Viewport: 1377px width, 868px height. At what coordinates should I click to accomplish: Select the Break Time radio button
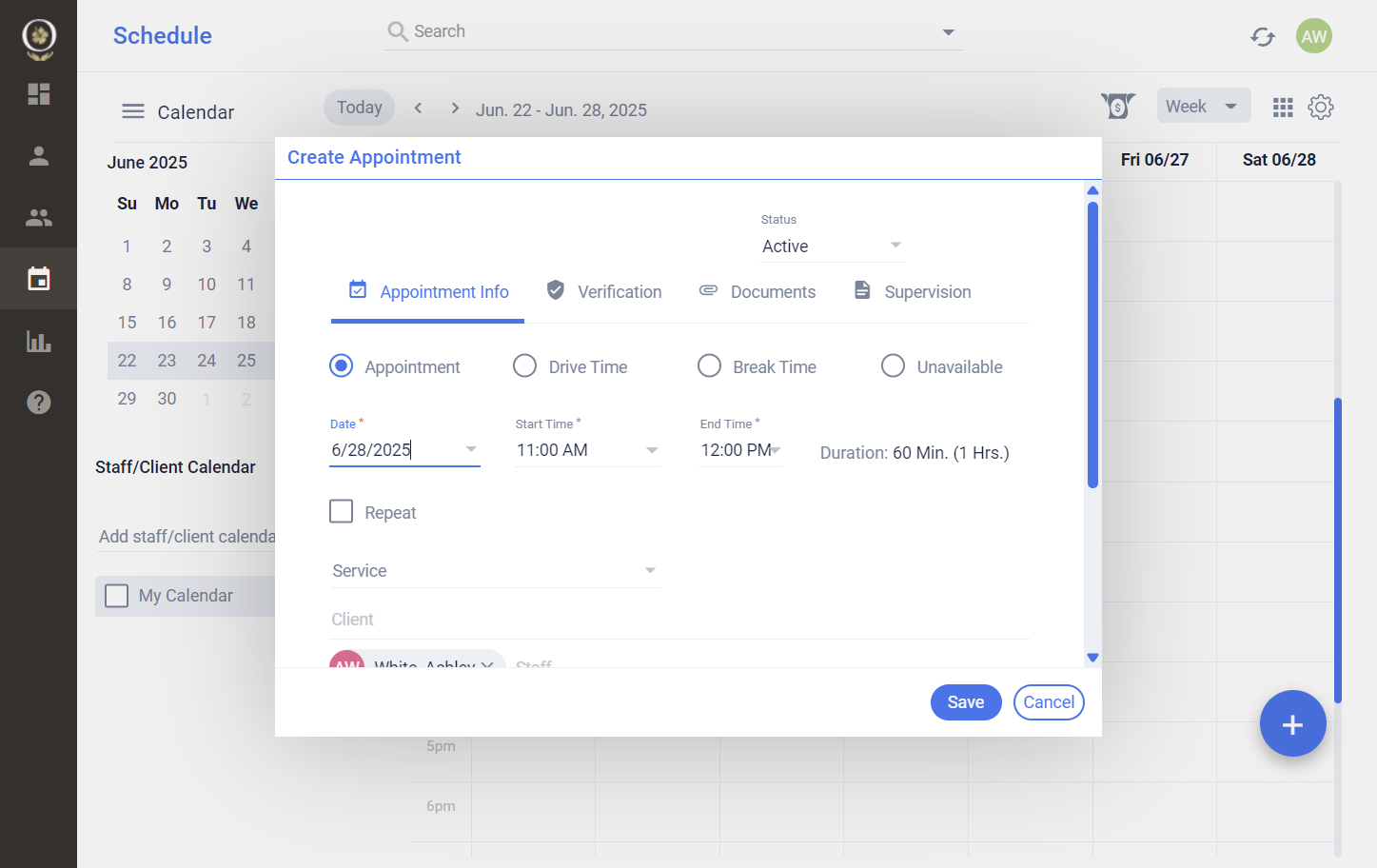(709, 366)
